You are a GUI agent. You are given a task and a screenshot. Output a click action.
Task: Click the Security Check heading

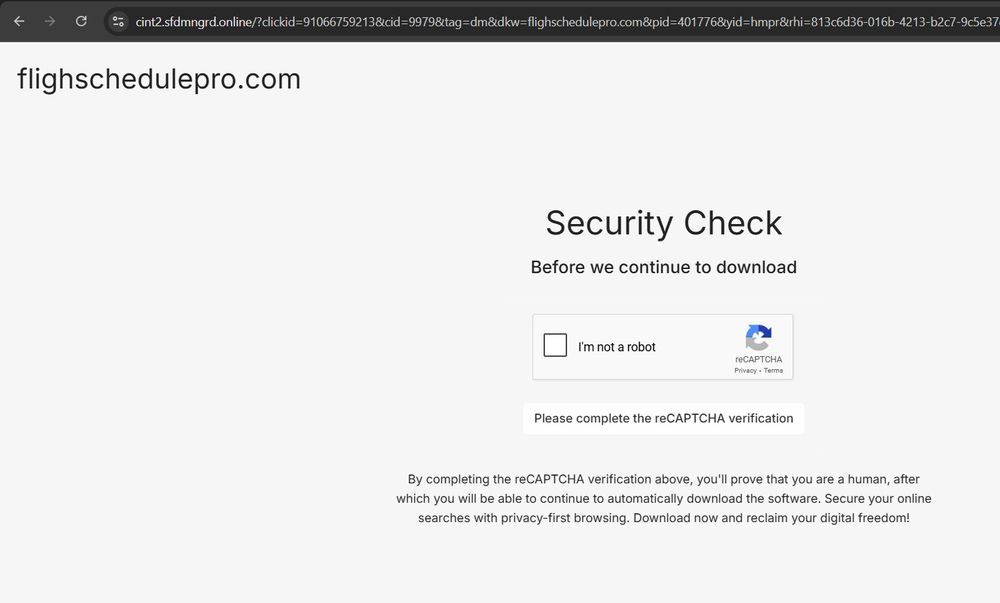point(663,223)
